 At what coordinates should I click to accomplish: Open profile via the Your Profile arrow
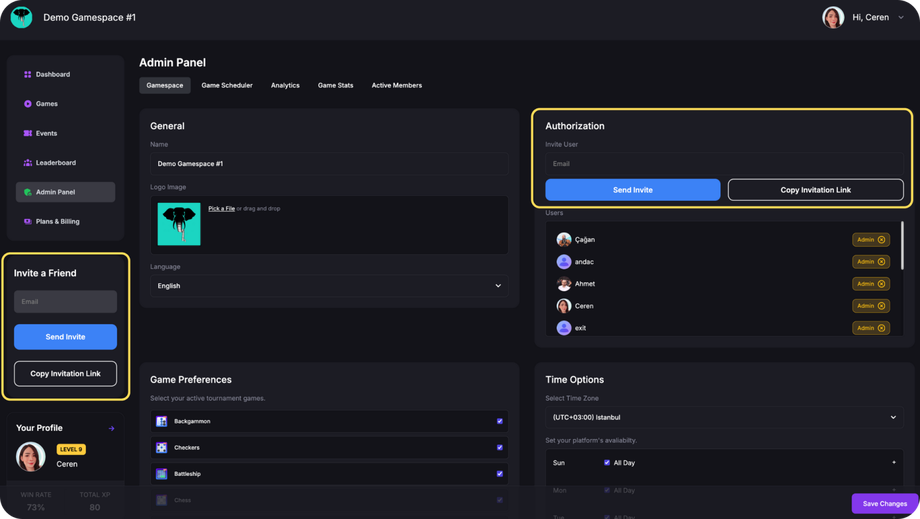pos(111,428)
